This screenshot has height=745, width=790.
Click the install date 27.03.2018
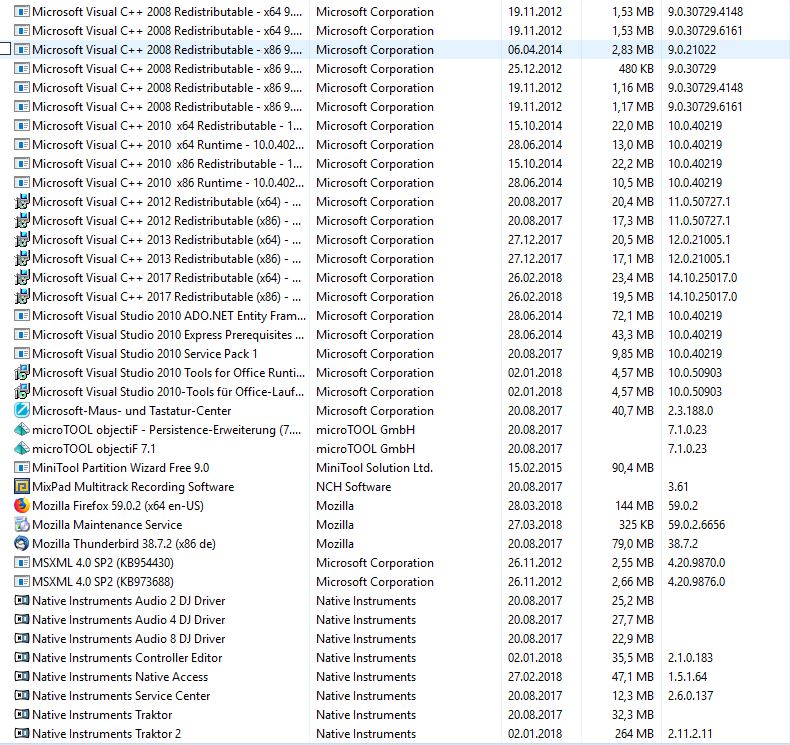coord(535,524)
